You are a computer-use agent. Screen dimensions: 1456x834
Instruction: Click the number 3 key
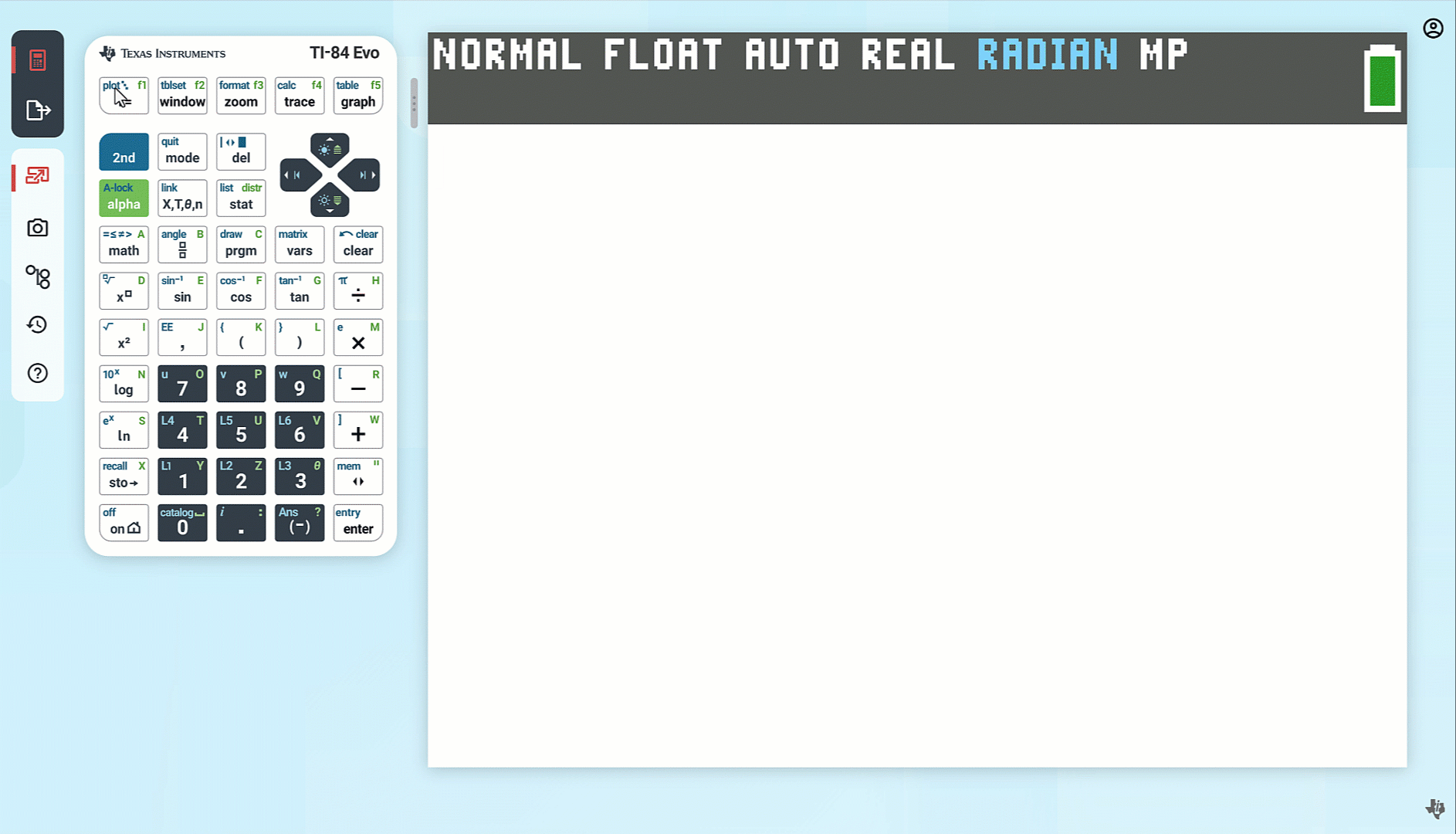(300, 476)
